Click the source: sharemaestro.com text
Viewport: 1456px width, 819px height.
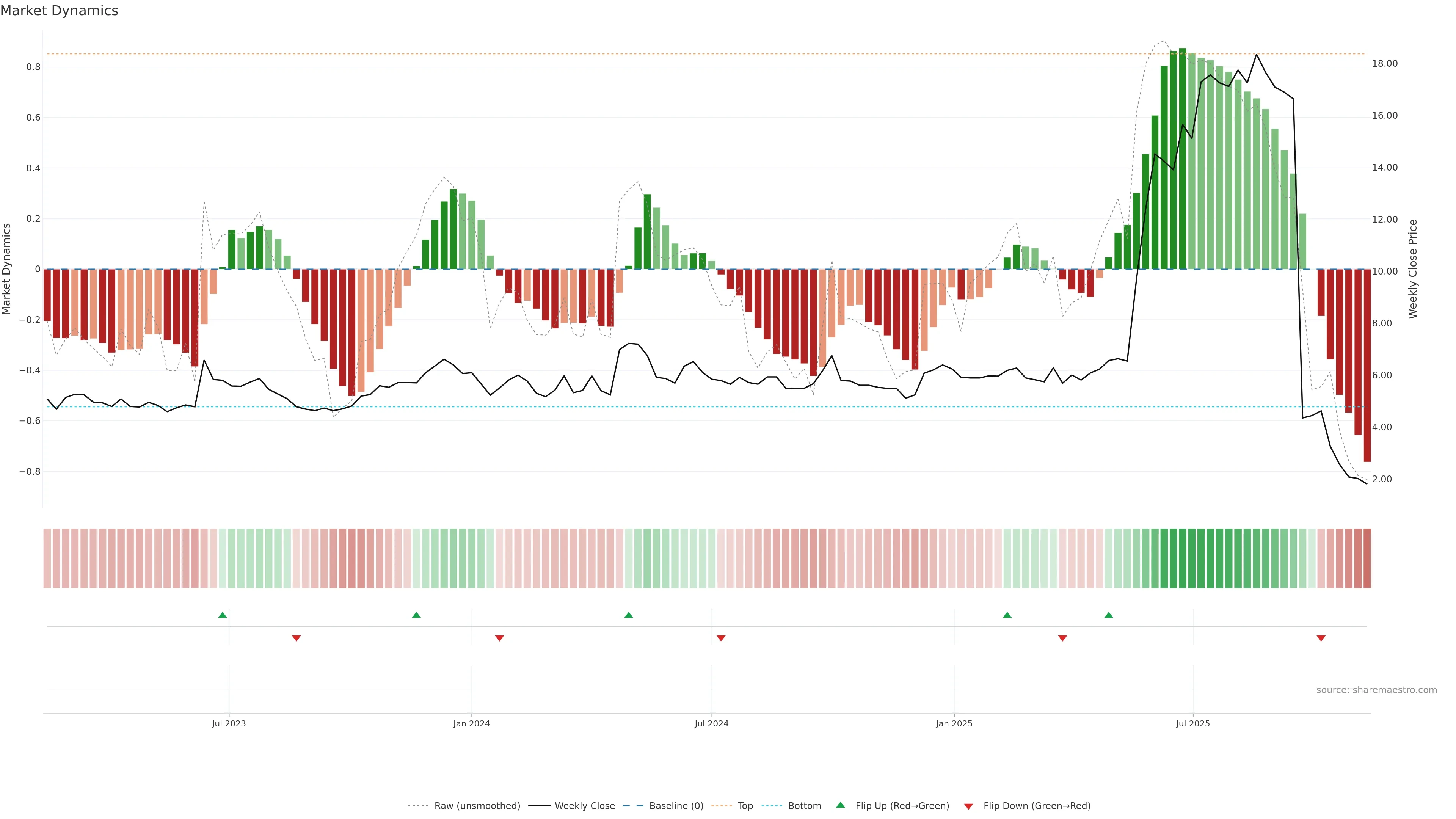tap(1376, 690)
